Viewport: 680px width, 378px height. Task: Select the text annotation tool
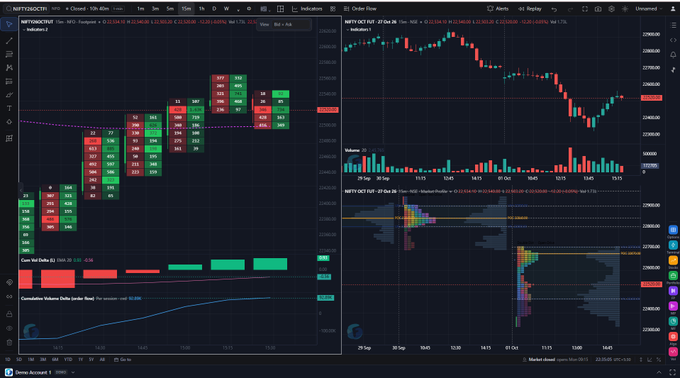(x=9, y=108)
